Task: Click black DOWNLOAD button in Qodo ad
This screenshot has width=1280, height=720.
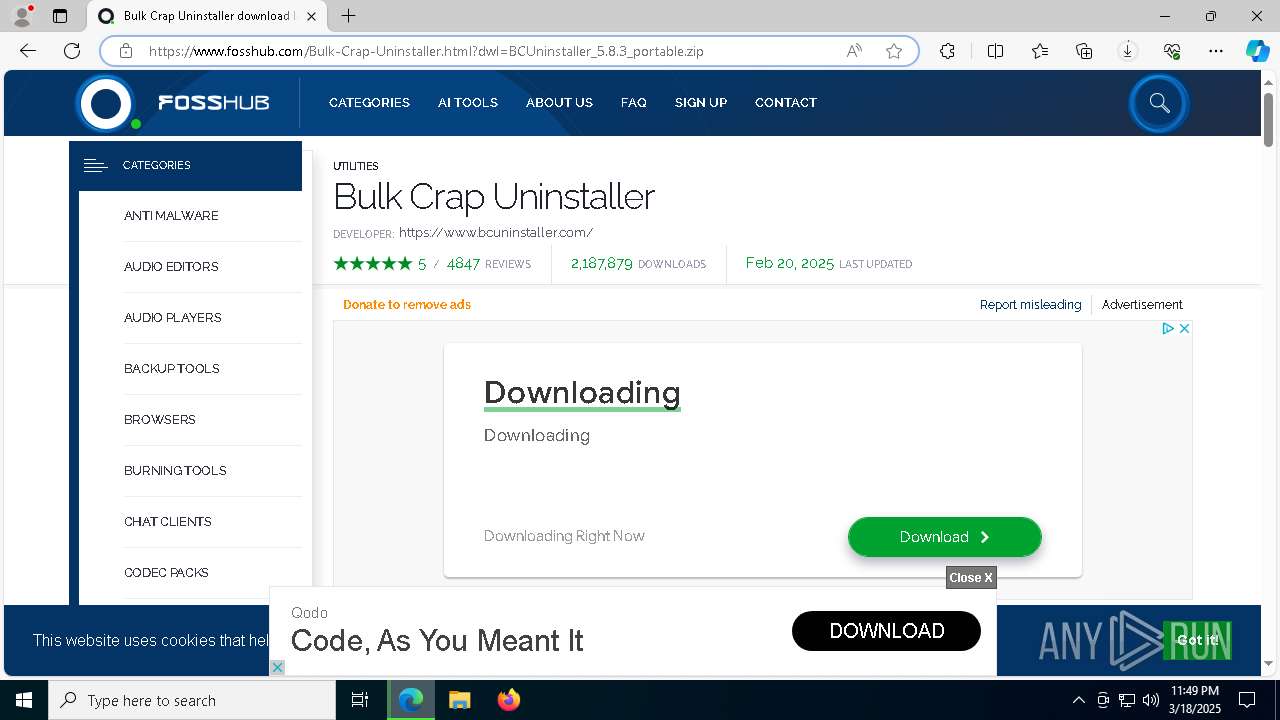Action: (x=886, y=631)
